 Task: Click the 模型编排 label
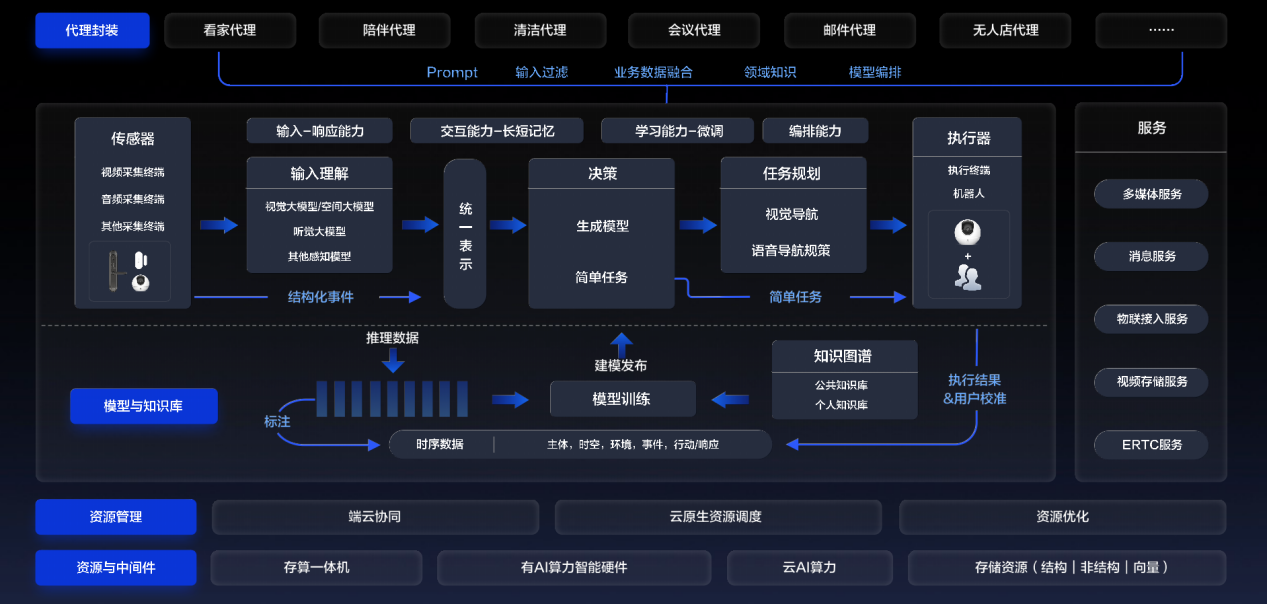point(875,72)
